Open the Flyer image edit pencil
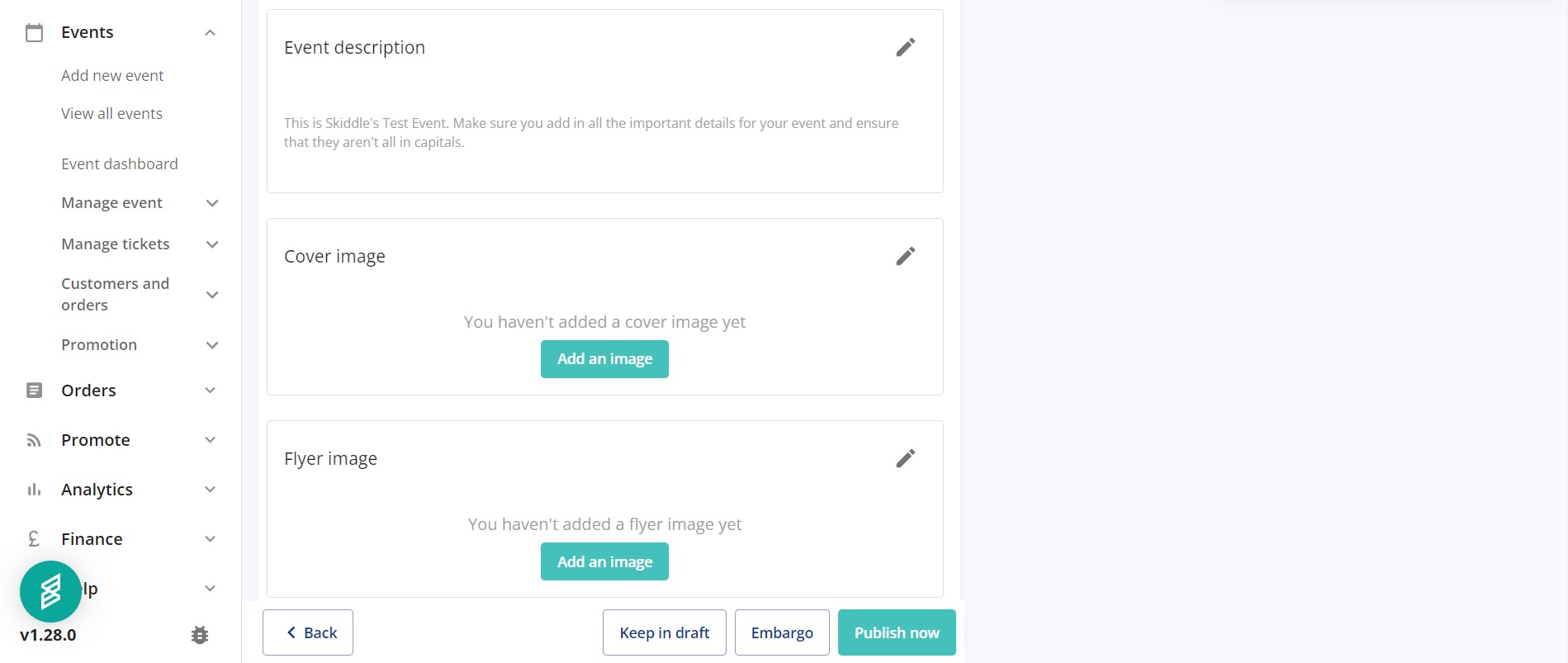The image size is (1568, 663). click(x=905, y=458)
